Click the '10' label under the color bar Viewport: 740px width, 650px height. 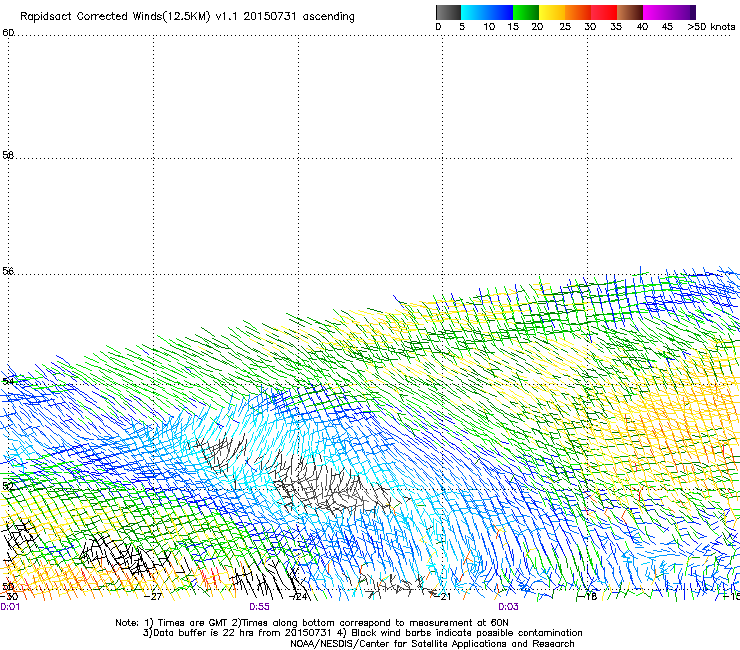pos(489,27)
